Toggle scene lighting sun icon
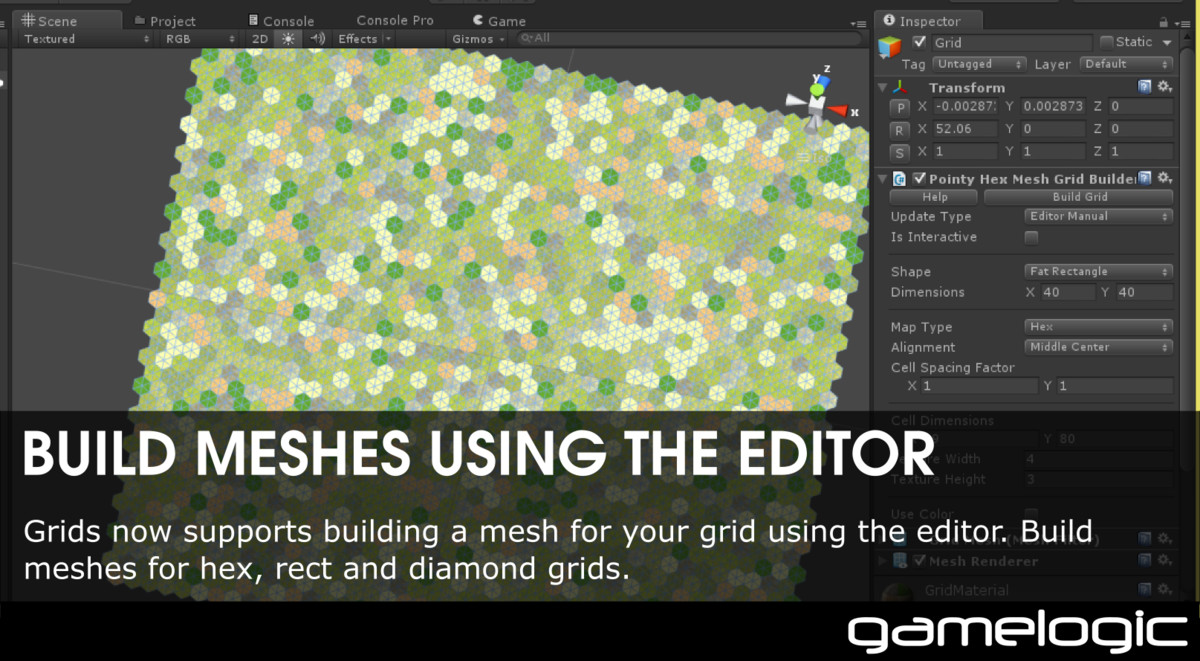This screenshot has width=1200, height=661. [288, 39]
